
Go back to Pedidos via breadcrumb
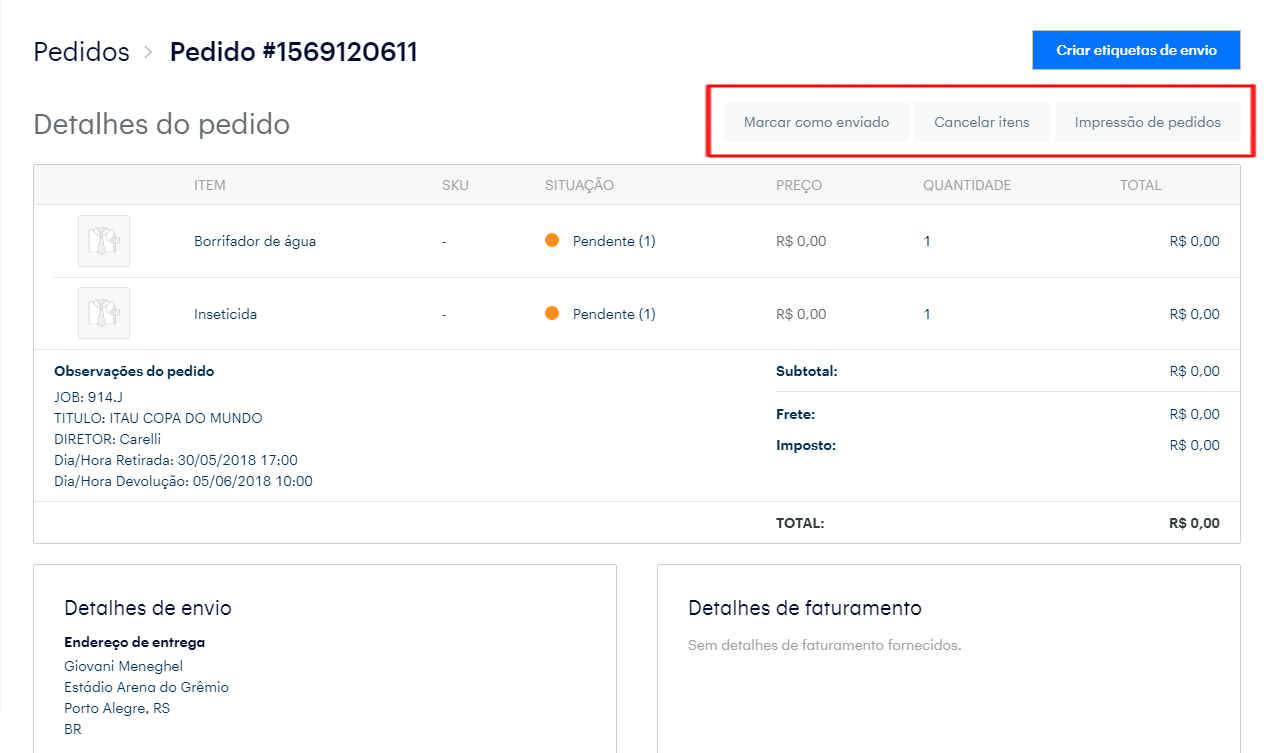(x=81, y=52)
